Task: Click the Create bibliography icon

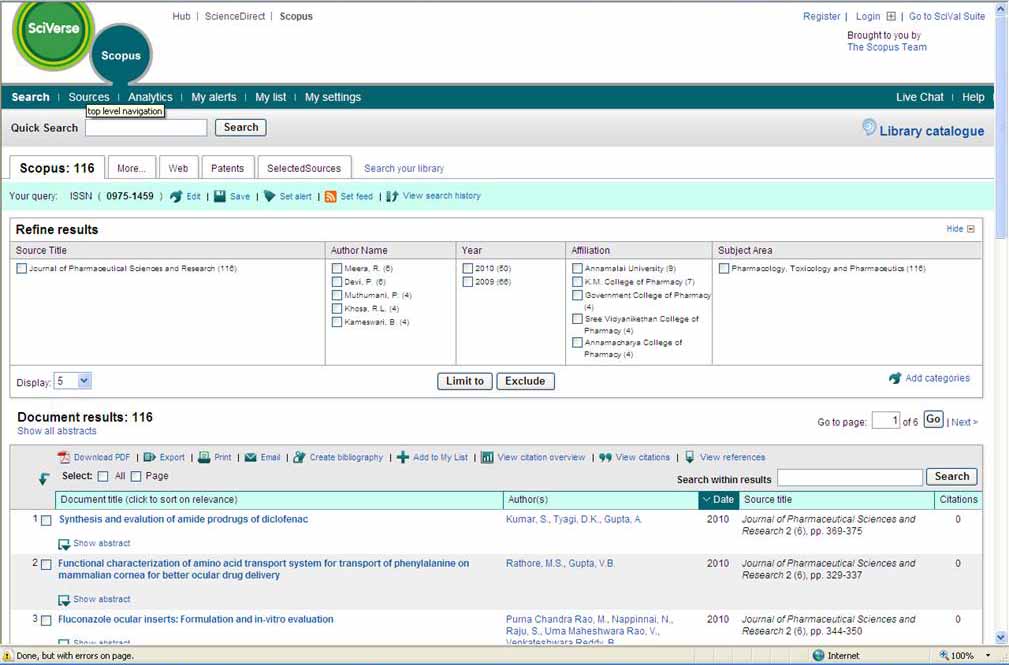Action: click(x=299, y=457)
